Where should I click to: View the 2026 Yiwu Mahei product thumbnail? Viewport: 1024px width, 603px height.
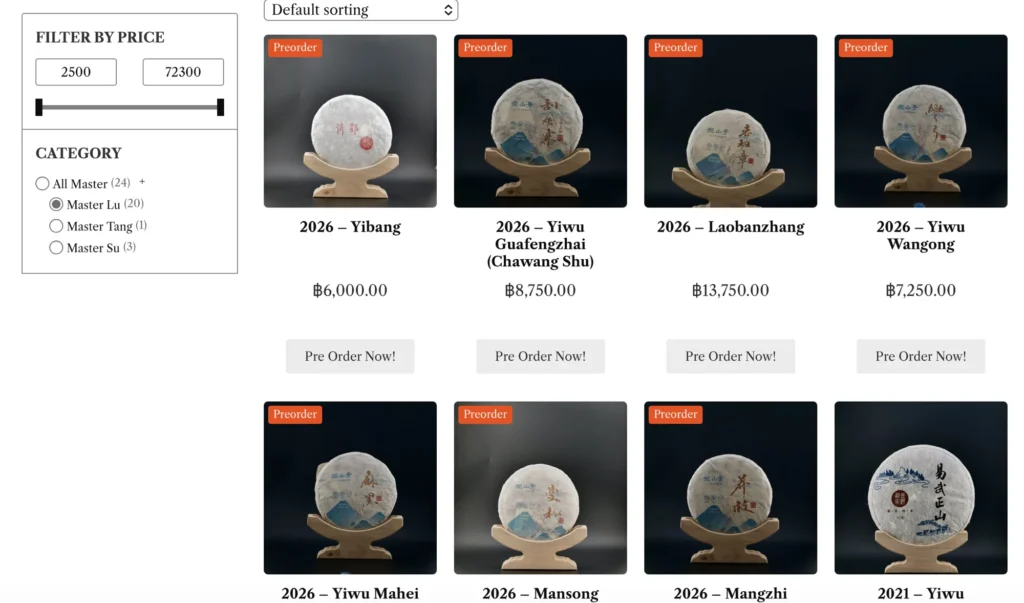click(x=350, y=488)
